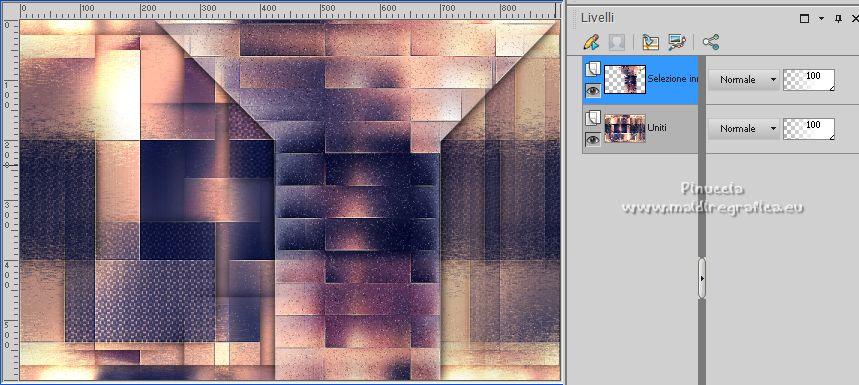The height and width of the screenshot is (385, 859).
Task: Click the Uniti layer thumbnail
Action: (x=625, y=129)
